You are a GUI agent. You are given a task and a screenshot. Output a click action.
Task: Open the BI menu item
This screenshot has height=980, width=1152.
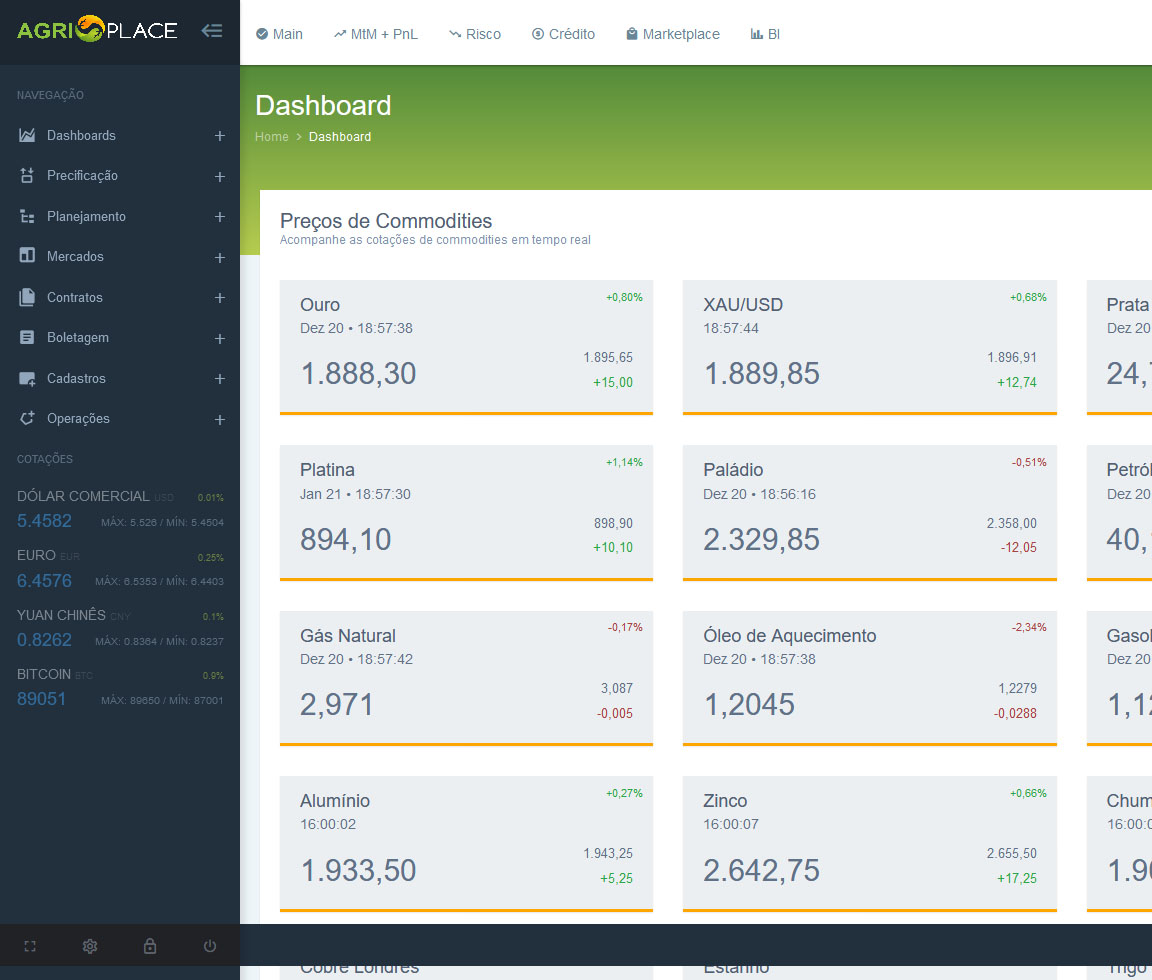tap(765, 34)
